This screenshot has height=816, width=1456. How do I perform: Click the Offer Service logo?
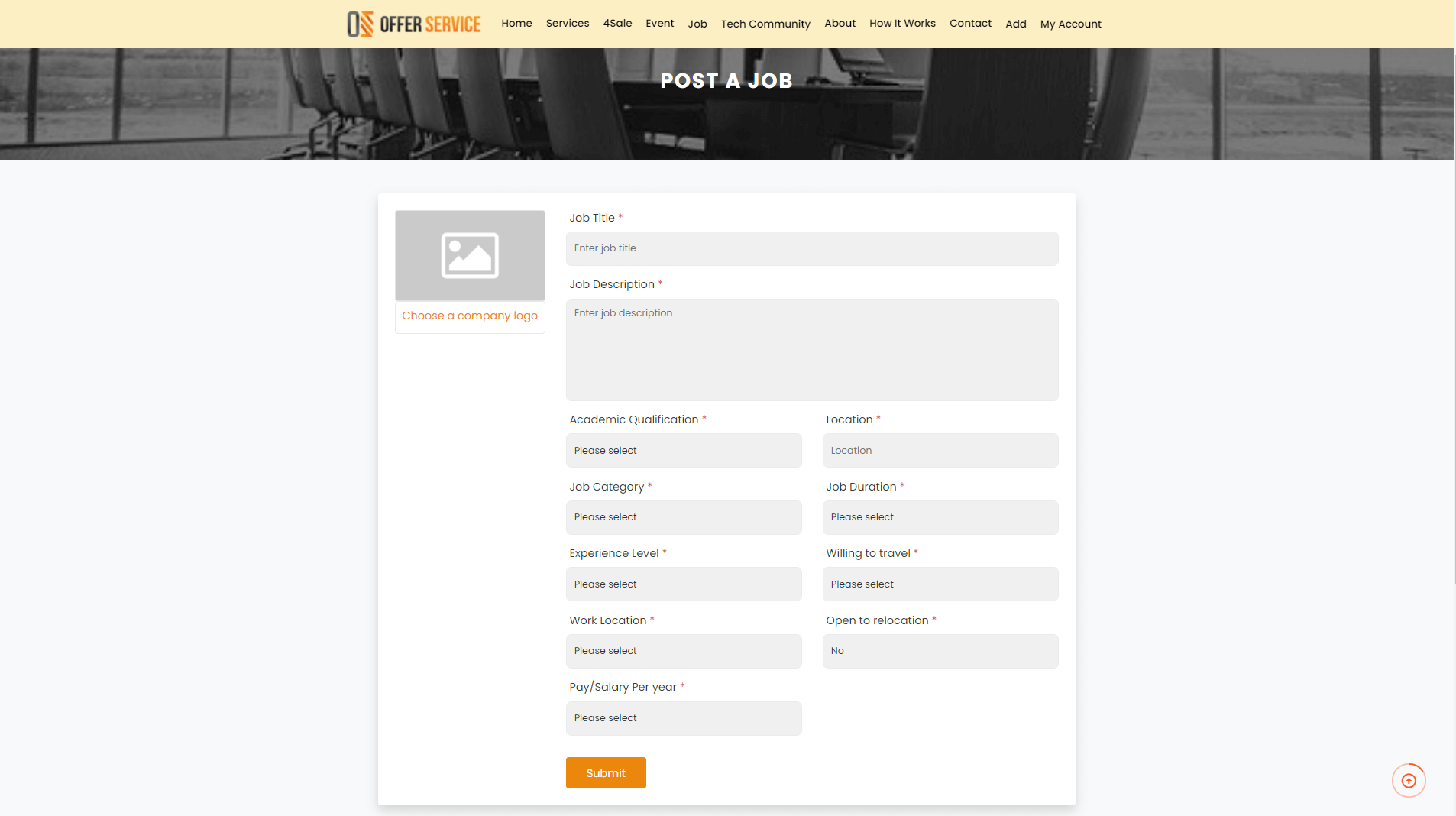[414, 24]
